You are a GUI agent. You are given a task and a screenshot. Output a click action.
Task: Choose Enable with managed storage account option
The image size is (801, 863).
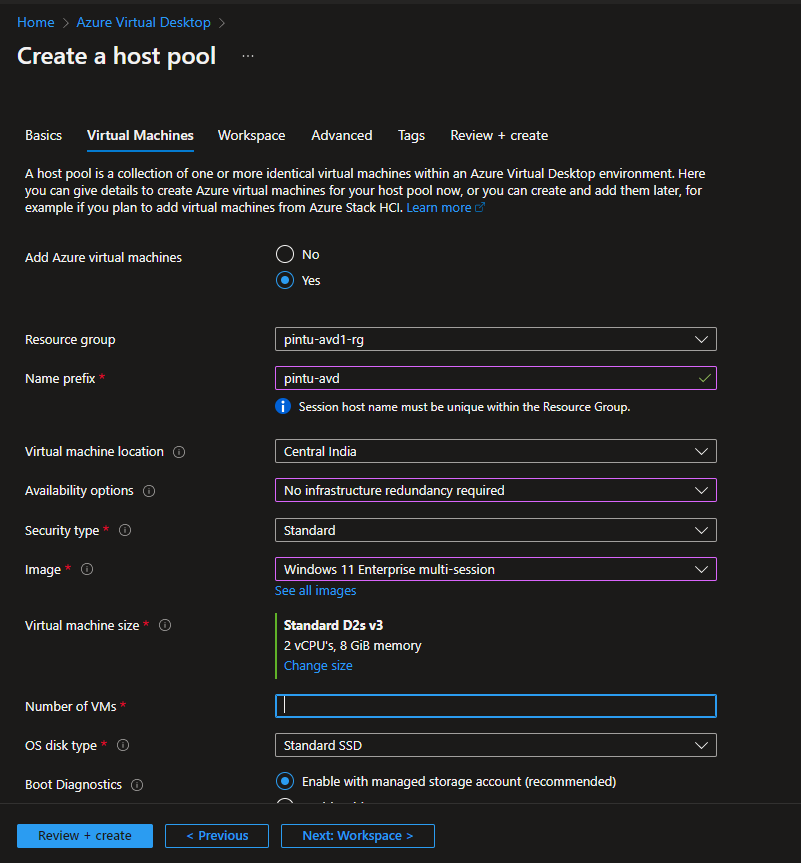pyautogui.click(x=285, y=781)
